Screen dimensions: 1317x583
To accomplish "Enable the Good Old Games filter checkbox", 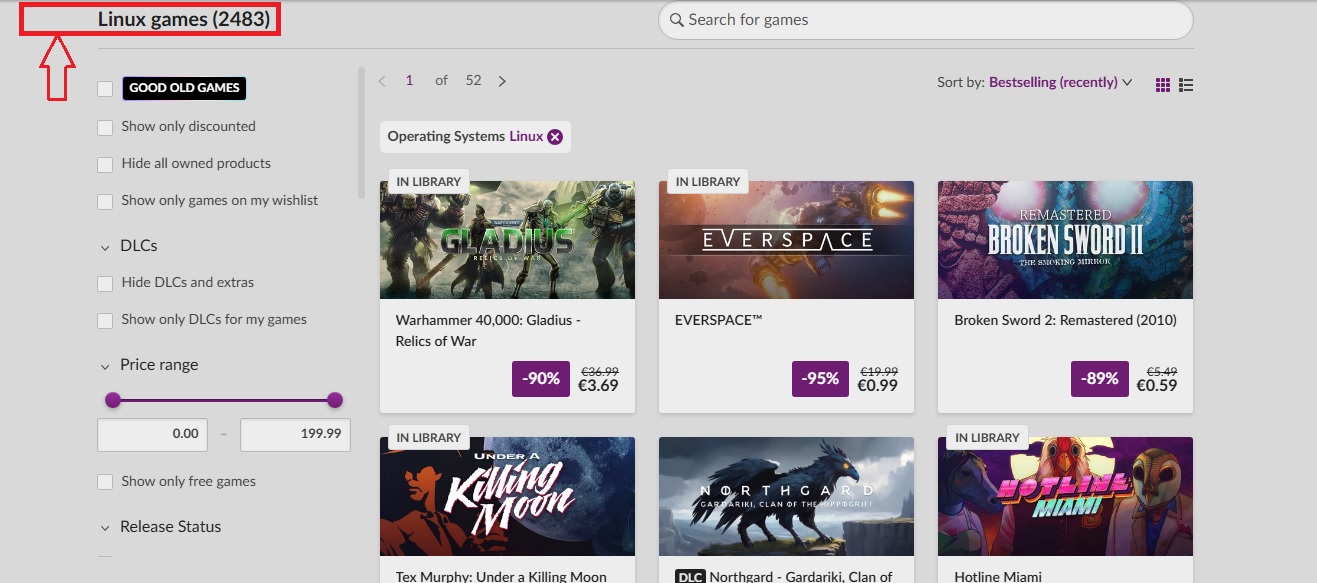I will pos(105,89).
